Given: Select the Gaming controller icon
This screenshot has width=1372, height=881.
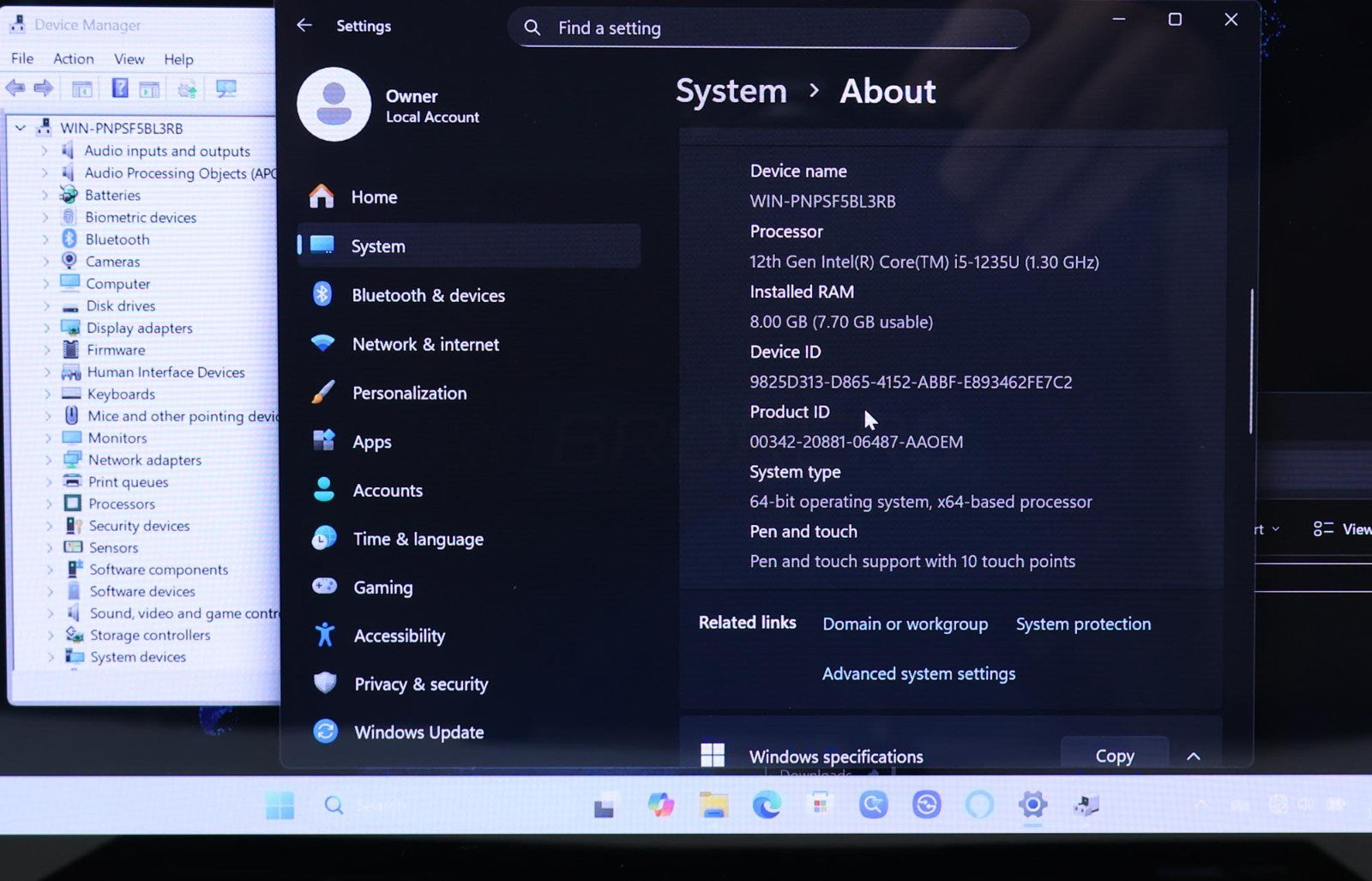Looking at the screenshot, I should click(x=324, y=587).
